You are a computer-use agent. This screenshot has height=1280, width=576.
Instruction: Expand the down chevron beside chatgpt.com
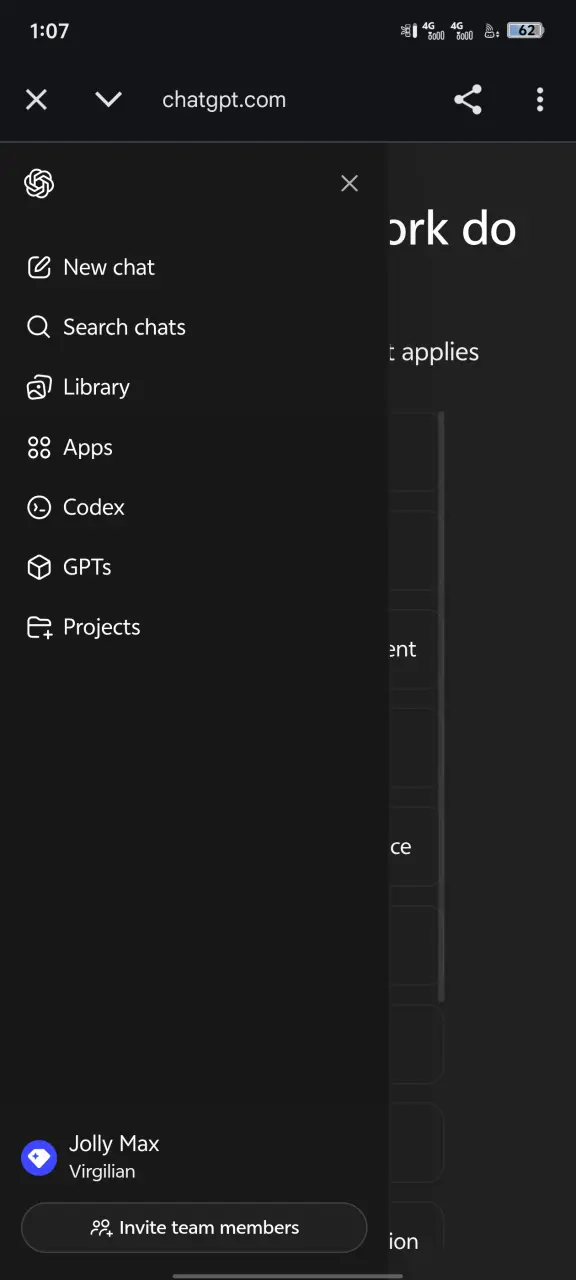tap(108, 99)
